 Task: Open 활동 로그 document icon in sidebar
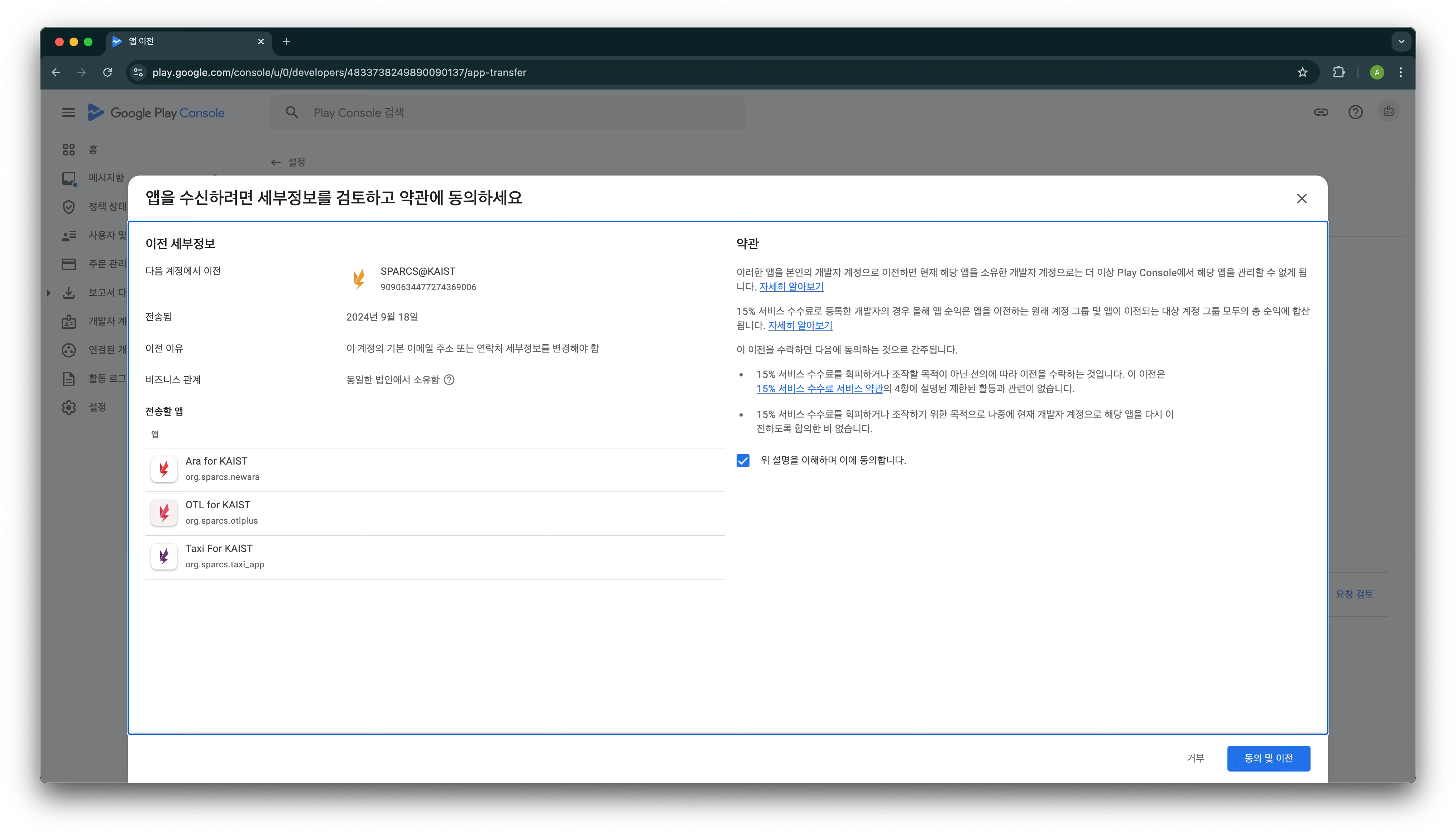69,378
